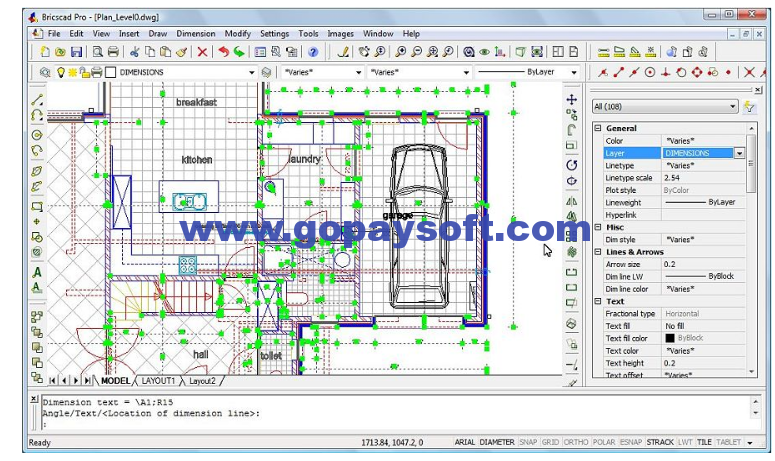Click the Zoom Out magnifier icon

click(417, 52)
